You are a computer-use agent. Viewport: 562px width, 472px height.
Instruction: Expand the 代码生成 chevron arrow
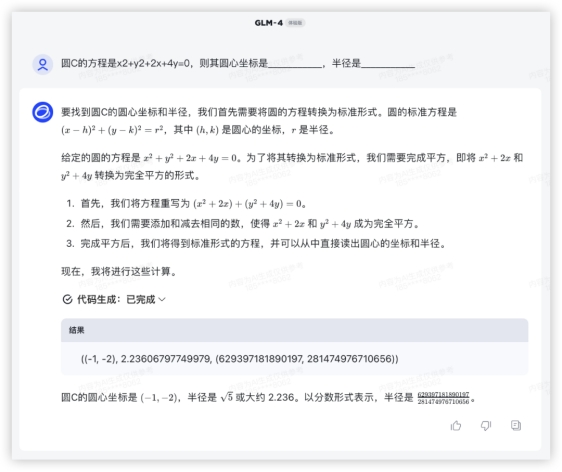(162, 299)
